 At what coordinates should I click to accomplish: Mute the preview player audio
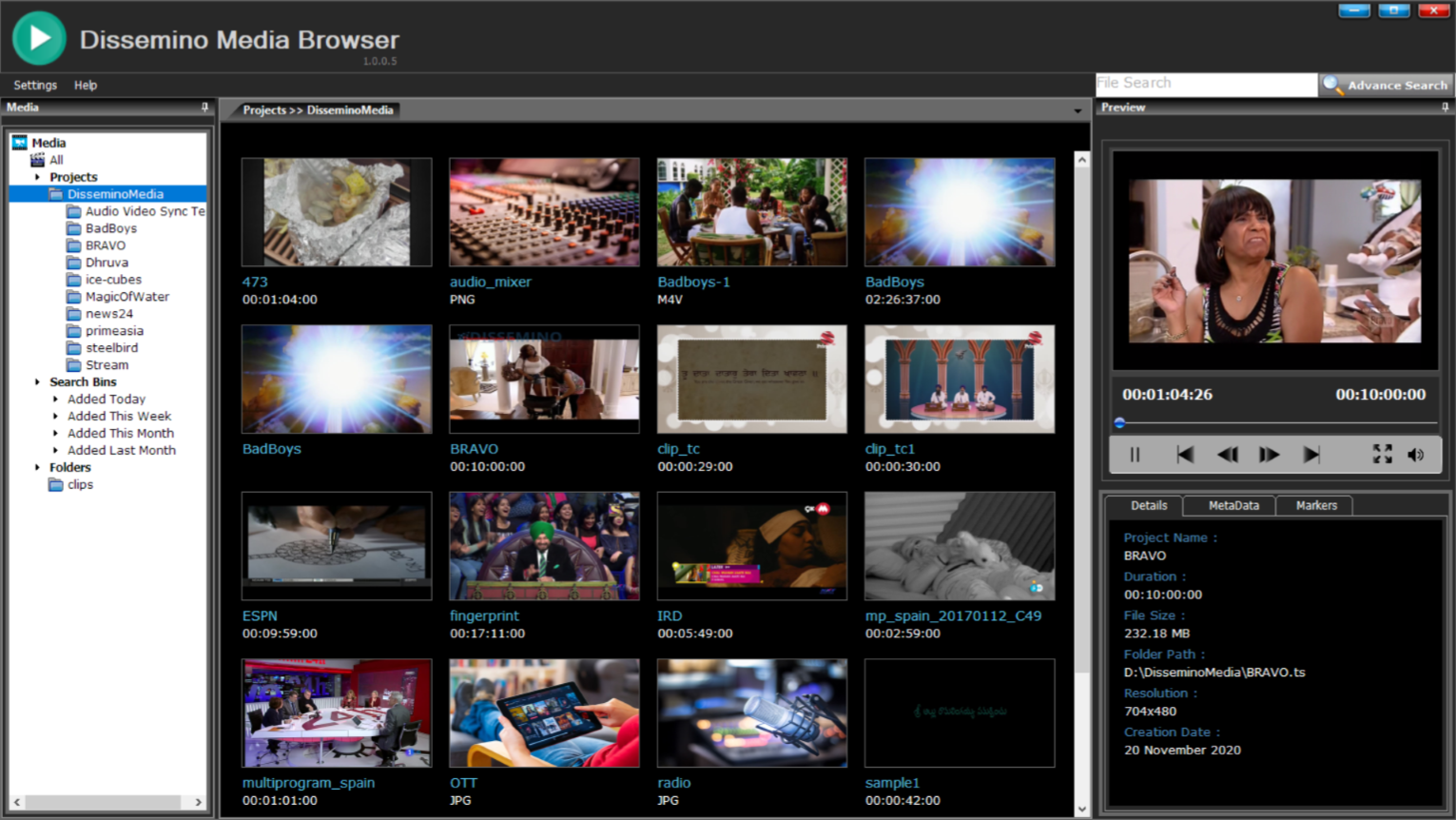pyautogui.click(x=1416, y=455)
